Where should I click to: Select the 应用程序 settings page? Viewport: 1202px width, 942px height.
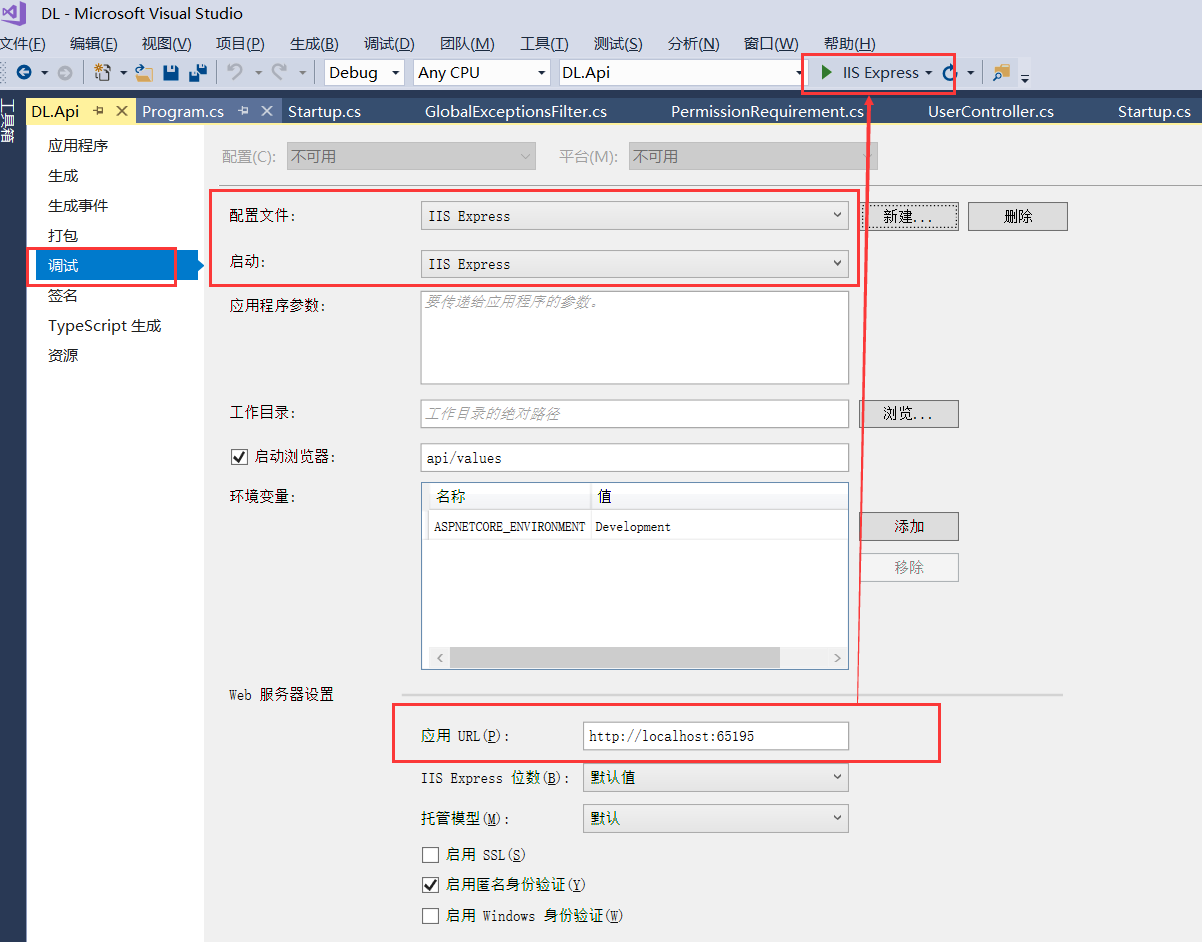coord(78,146)
